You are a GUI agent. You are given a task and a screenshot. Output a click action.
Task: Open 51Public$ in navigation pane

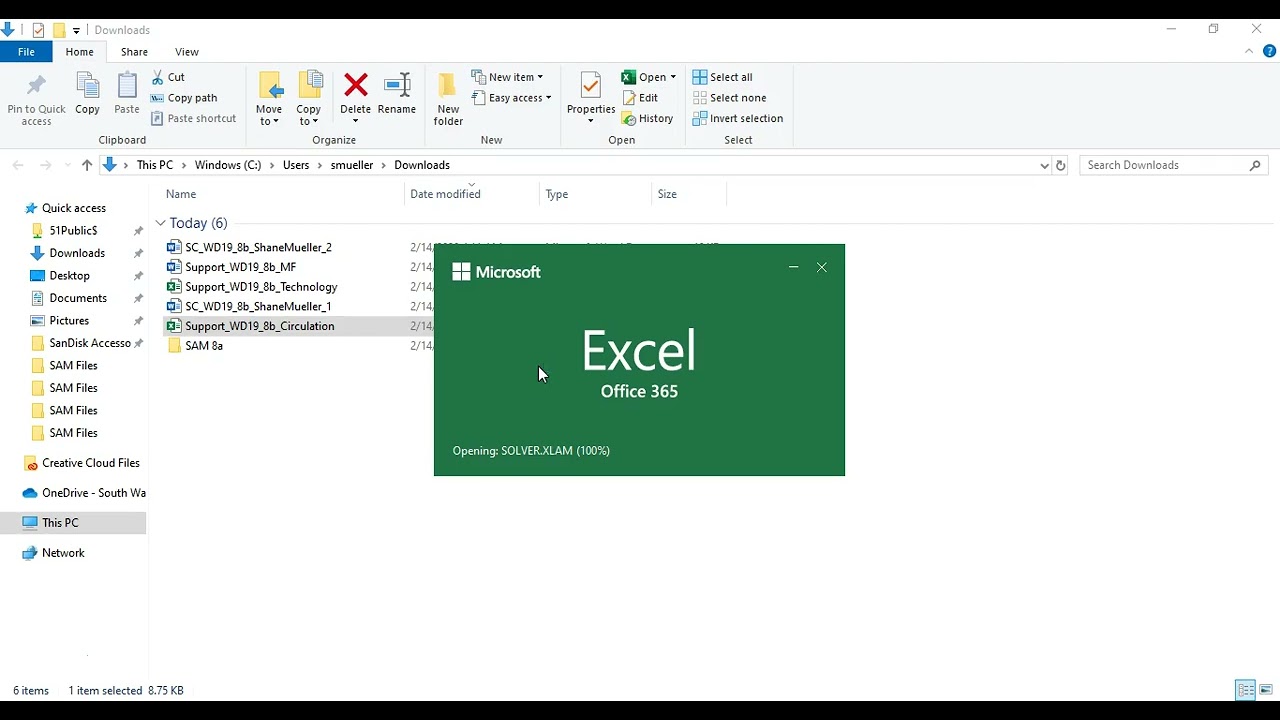click(73, 231)
